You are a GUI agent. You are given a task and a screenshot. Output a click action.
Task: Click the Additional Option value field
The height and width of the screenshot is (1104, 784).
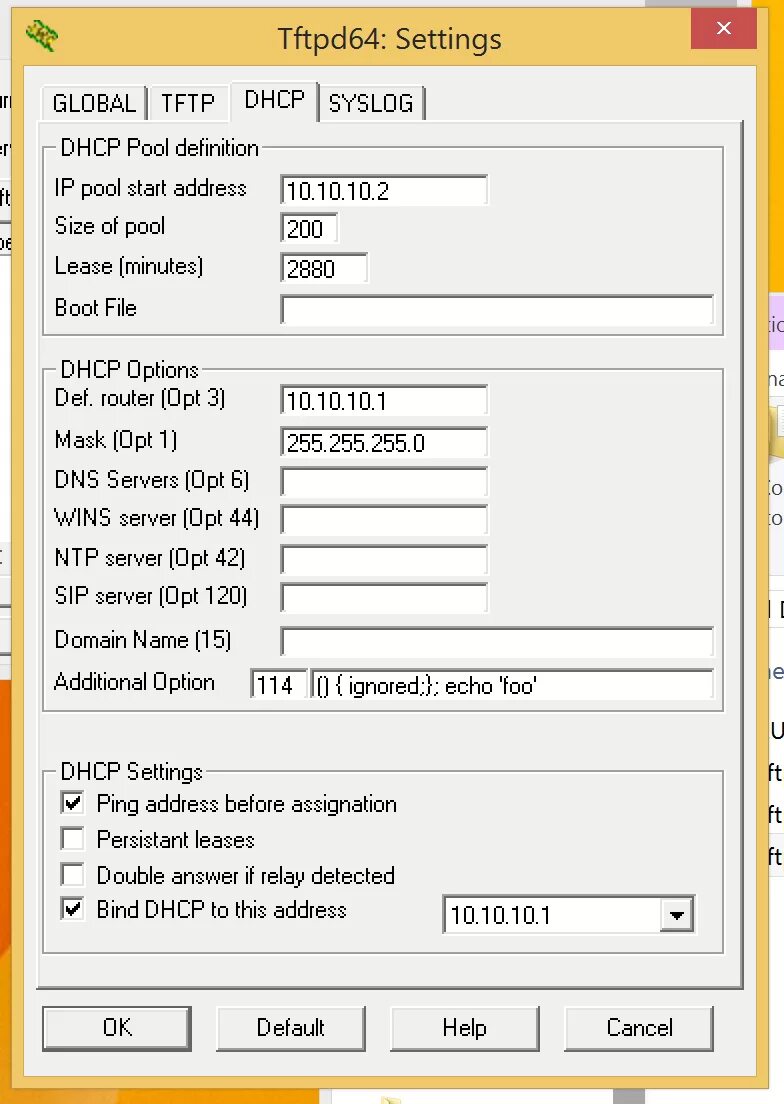pyautogui.click(x=512, y=684)
